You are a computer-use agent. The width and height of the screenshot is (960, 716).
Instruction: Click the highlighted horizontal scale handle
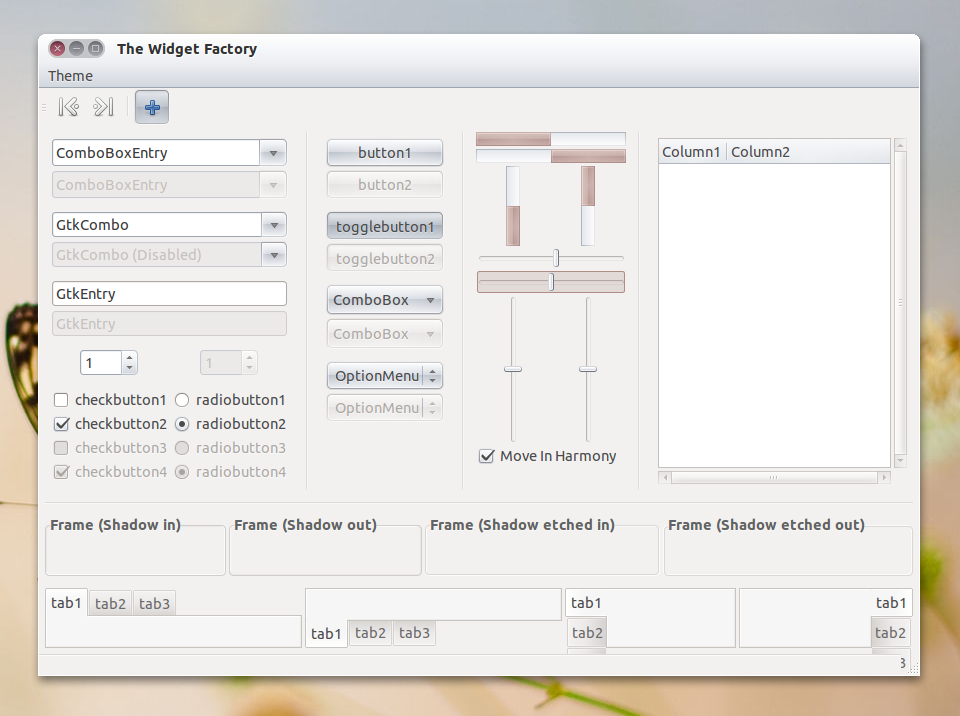point(551,282)
